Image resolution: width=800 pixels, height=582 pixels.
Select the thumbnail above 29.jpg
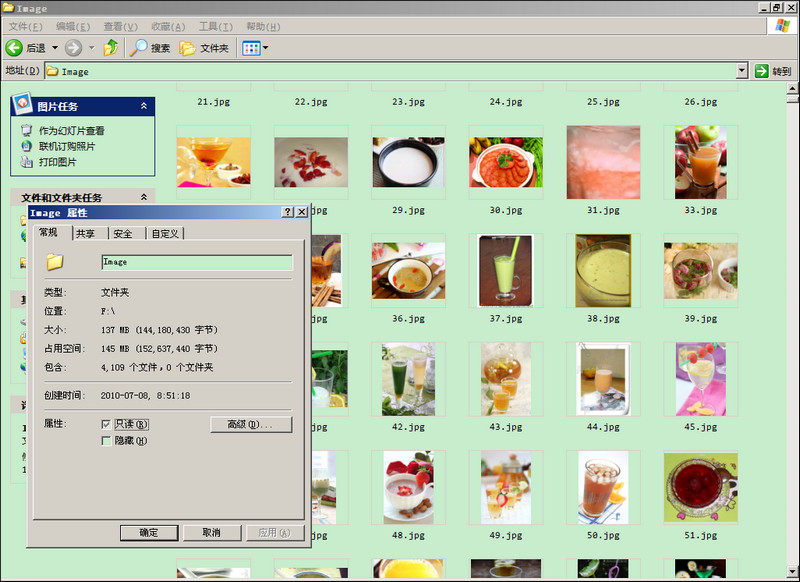click(408, 162)
